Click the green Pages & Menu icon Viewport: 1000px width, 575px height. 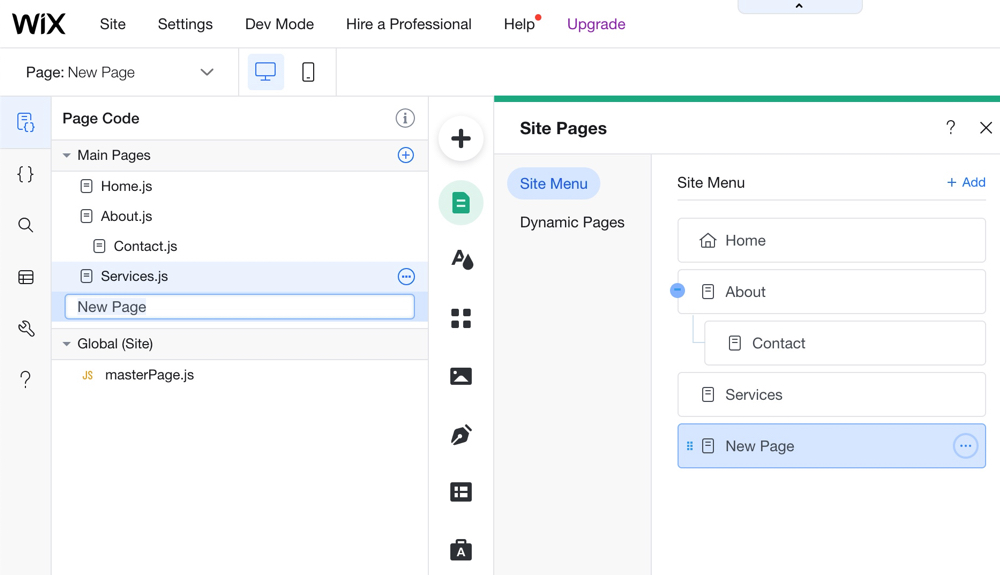(460, 203)
